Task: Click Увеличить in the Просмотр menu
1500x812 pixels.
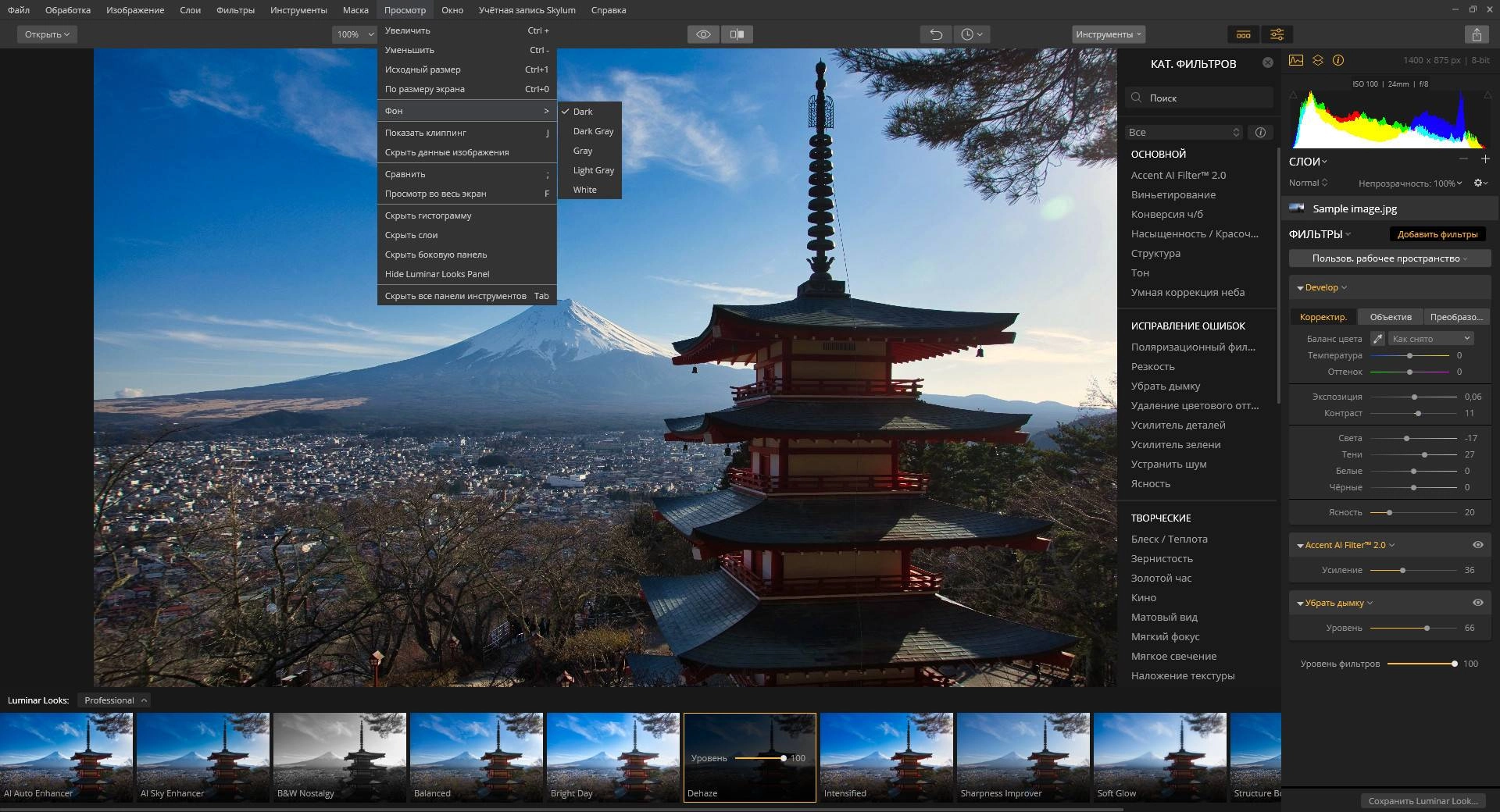Action: coord(466,30)
